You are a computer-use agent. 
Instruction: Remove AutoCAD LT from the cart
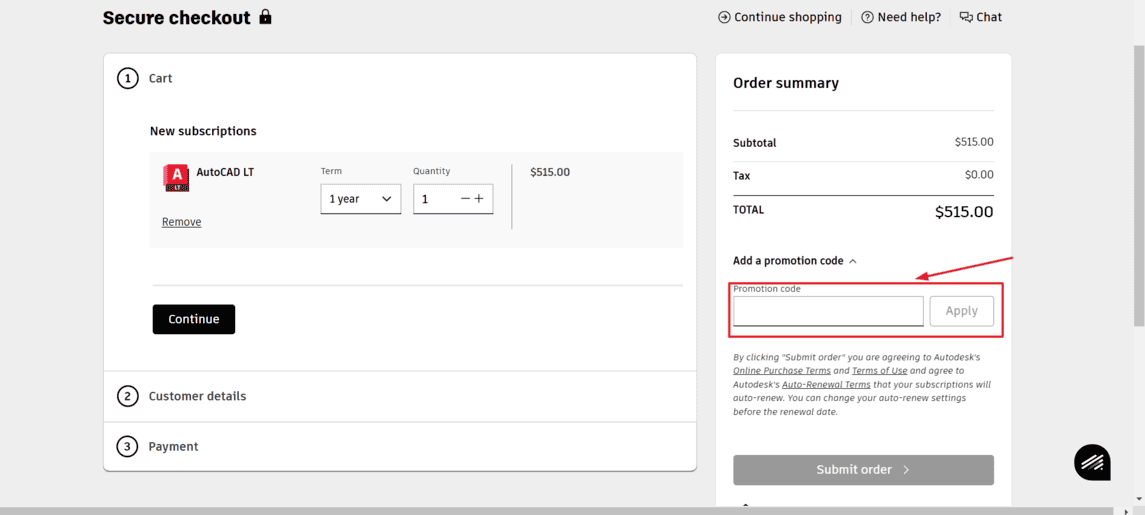[x=182, y=222]
